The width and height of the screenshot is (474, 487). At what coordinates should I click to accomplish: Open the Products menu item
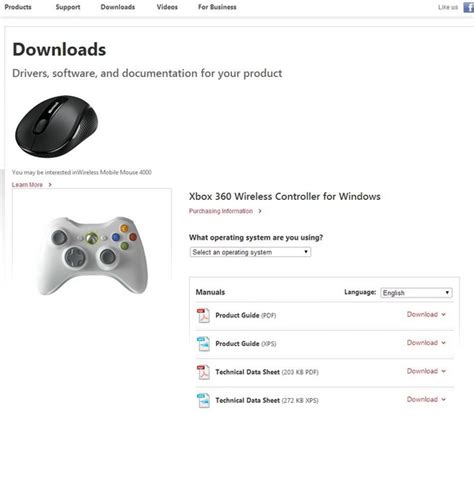pyautogui.click(x=18, y=7)
